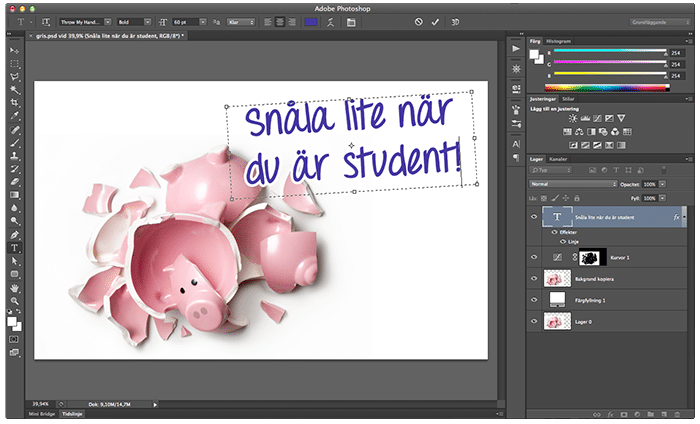
Task: Switch to the Kanaler tab
Action: pos(558,159)
